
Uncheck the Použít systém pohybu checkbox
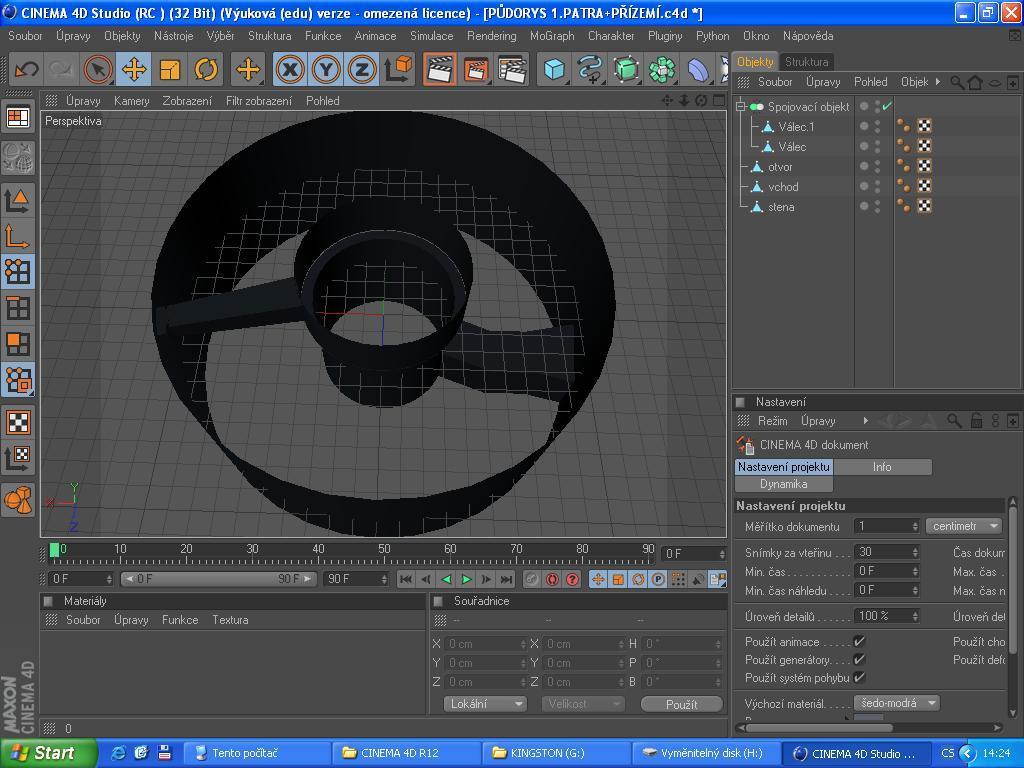pos(859,677)
